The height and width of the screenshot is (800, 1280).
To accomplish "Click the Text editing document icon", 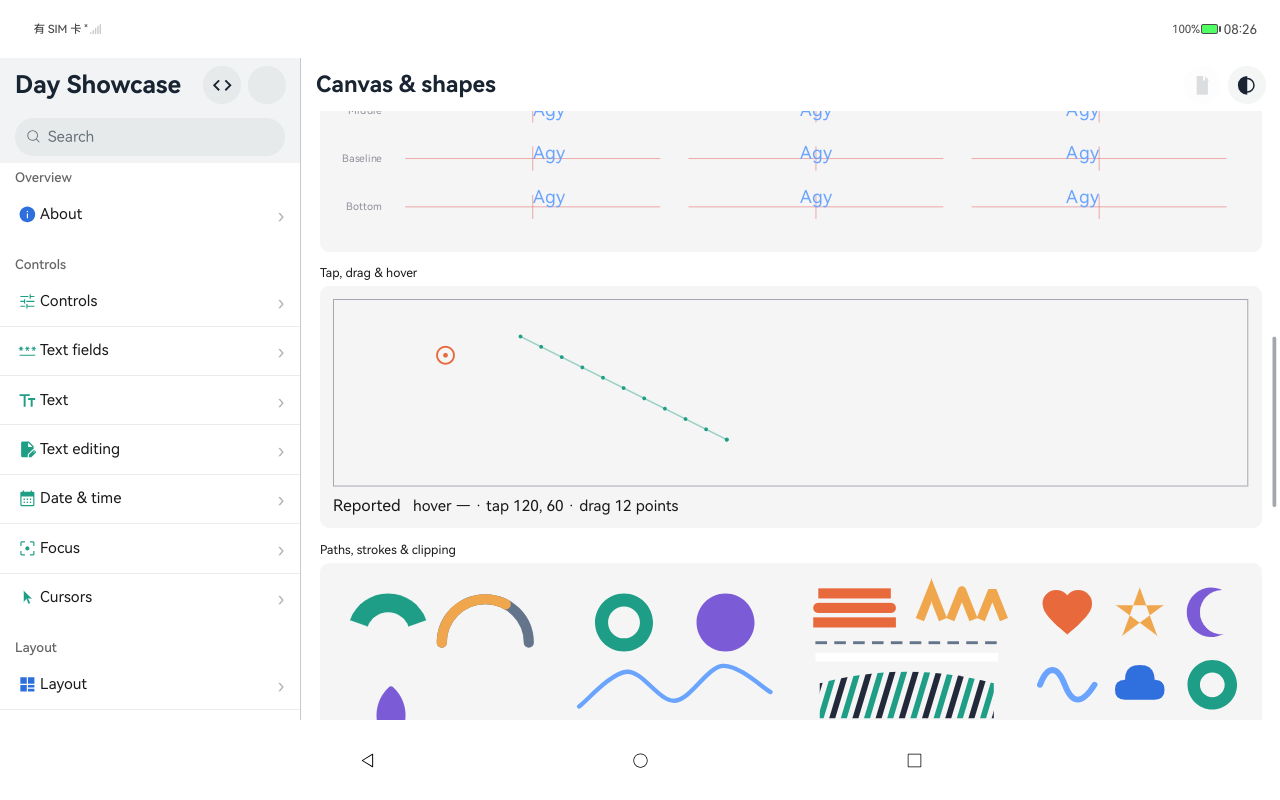I will pos(27,449).
